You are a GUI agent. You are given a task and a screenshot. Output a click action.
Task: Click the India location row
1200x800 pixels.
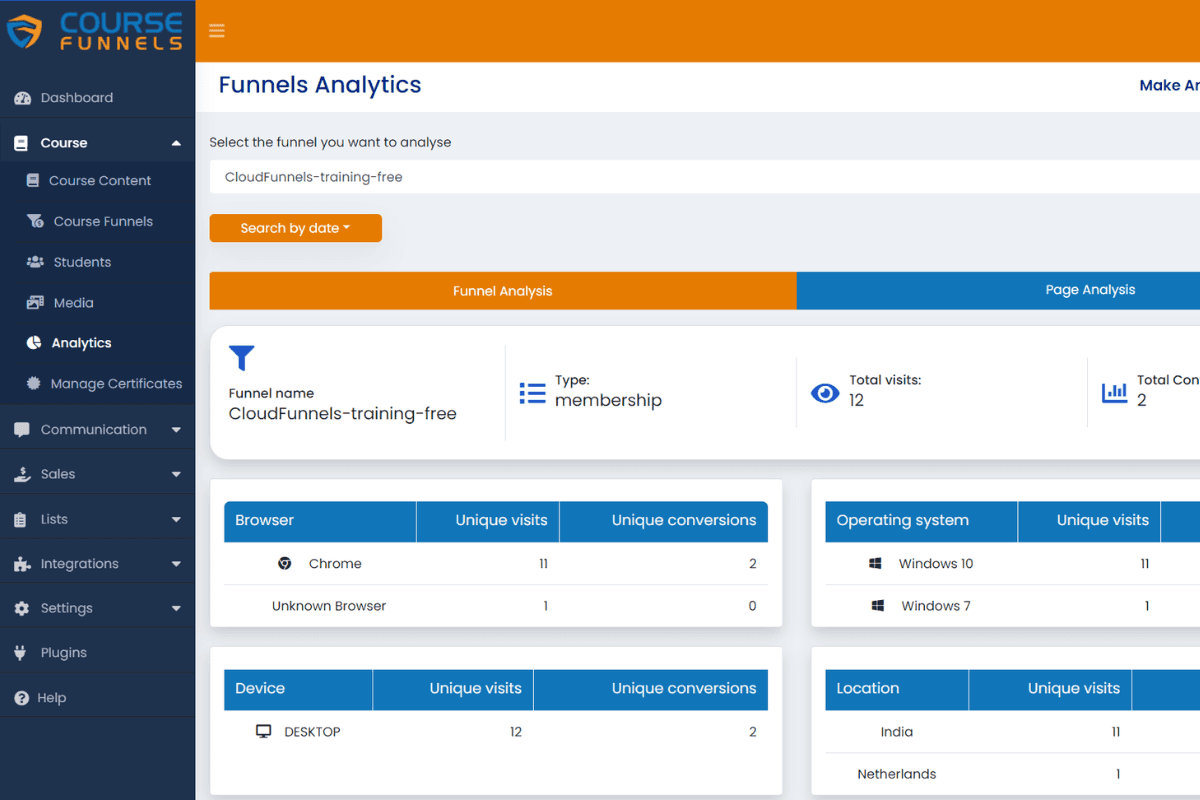coord(1012,732)
